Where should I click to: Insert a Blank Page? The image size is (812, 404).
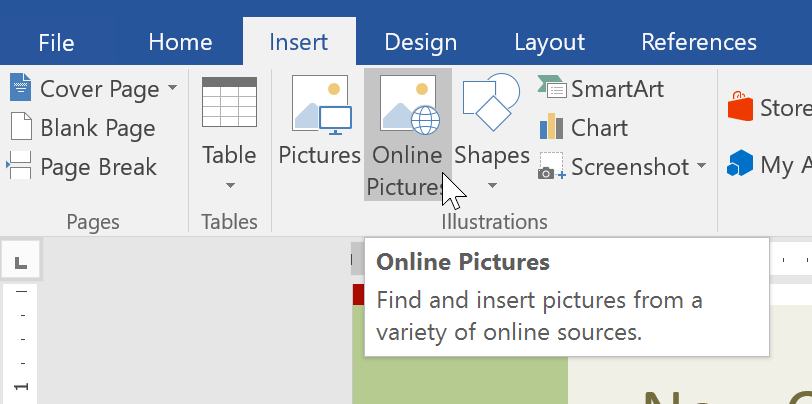coord(83,128)
